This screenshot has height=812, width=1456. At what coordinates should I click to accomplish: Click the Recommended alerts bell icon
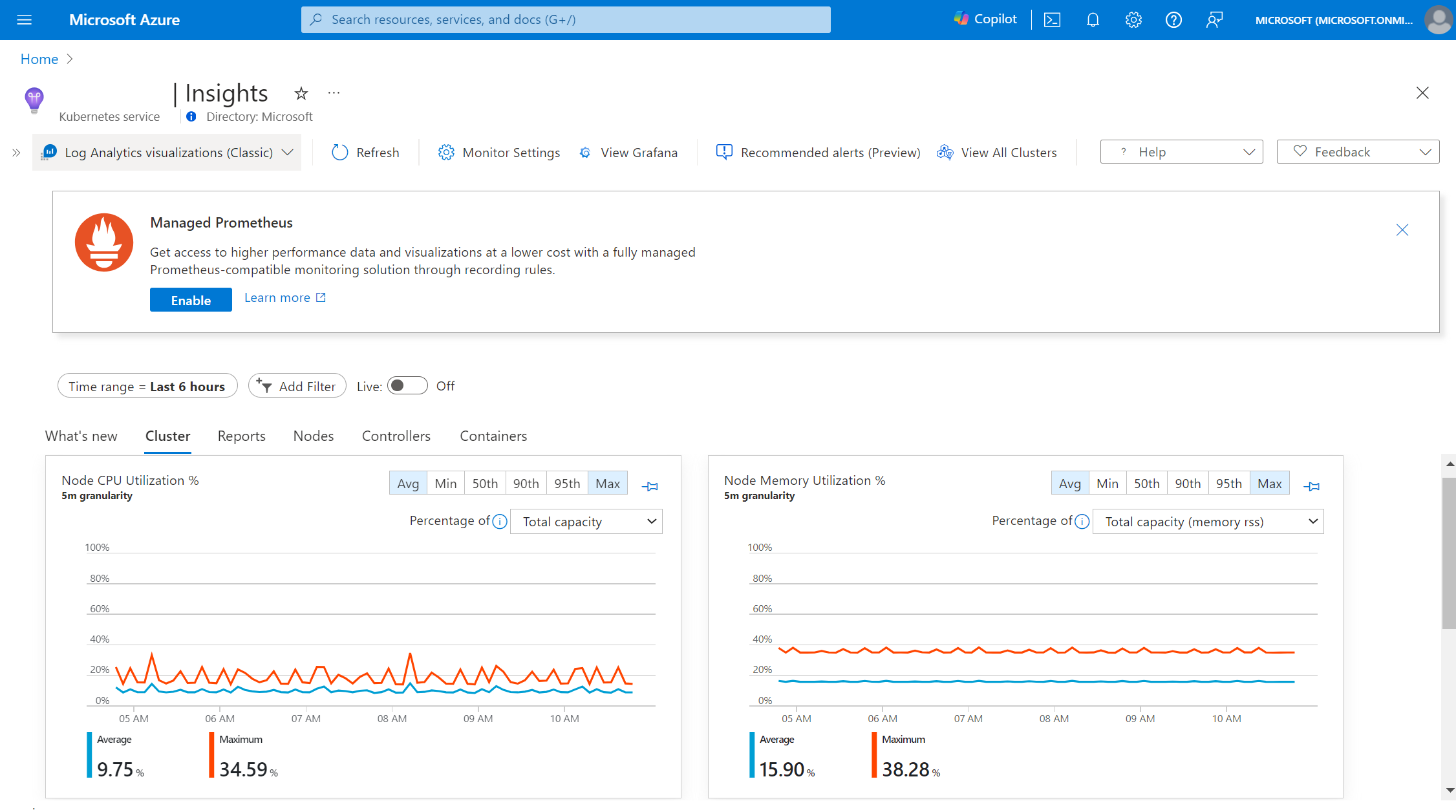click(x=723, y=152)
